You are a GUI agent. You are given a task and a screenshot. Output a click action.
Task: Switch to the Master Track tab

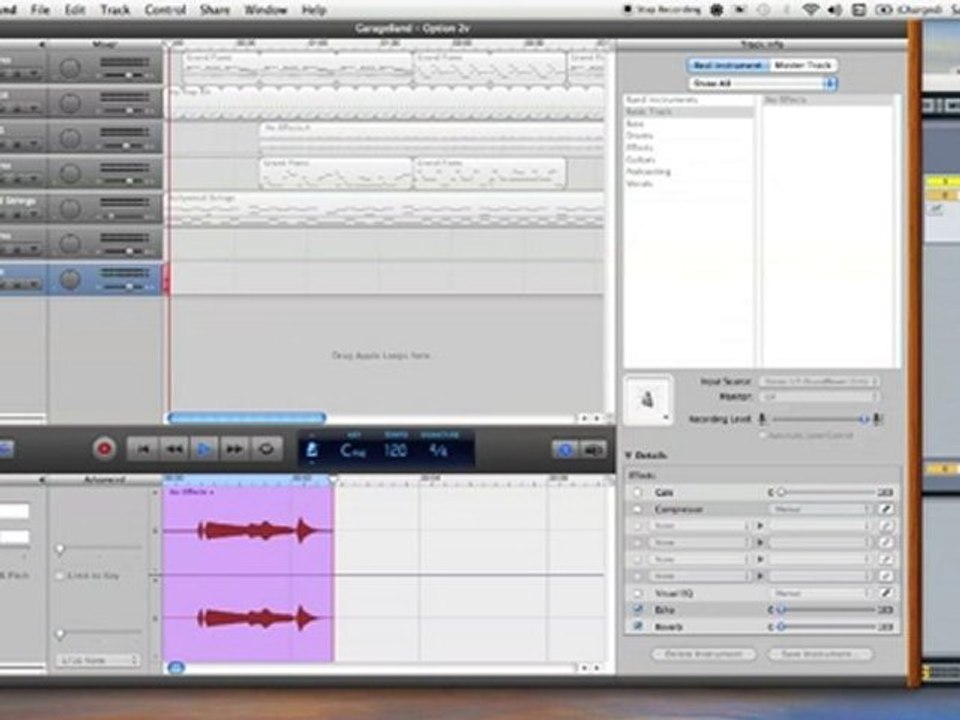[x=803, y=65]
